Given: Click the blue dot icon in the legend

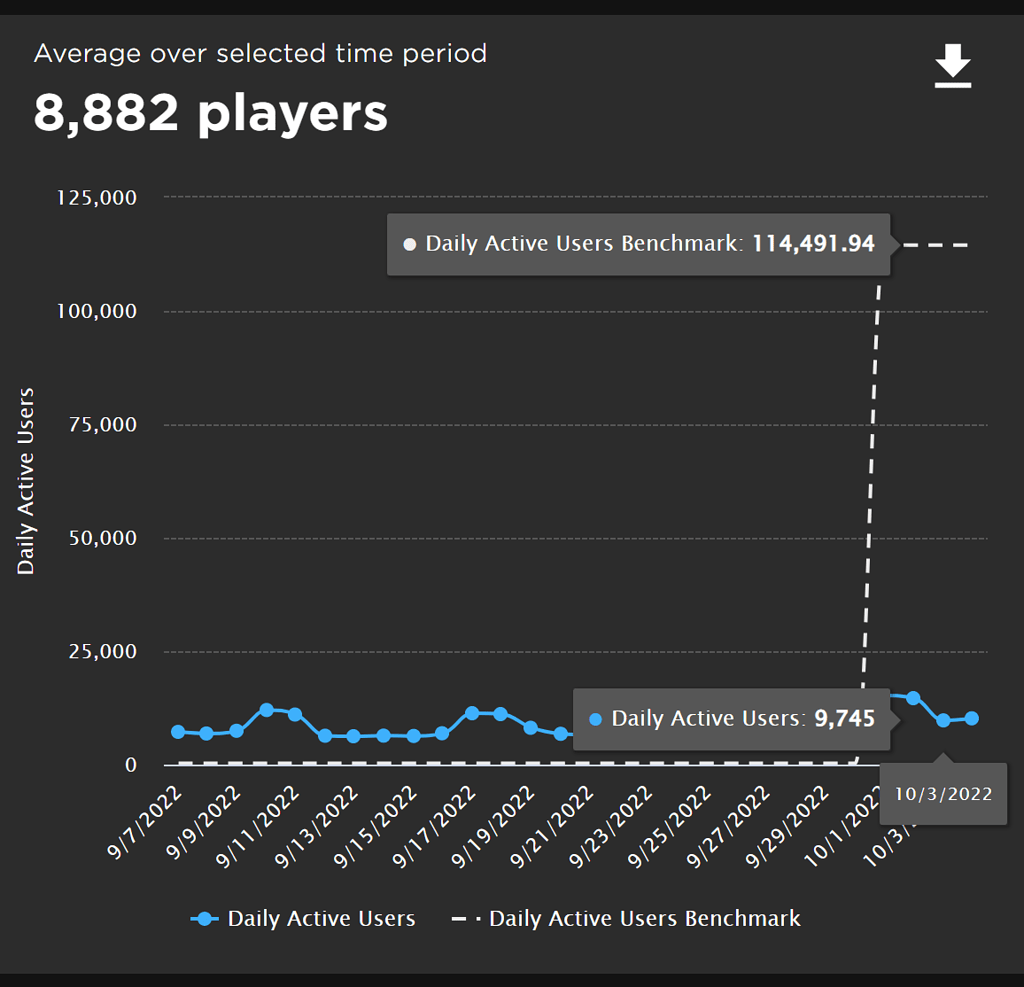Looking at the screenshot, I should point(206,918).
